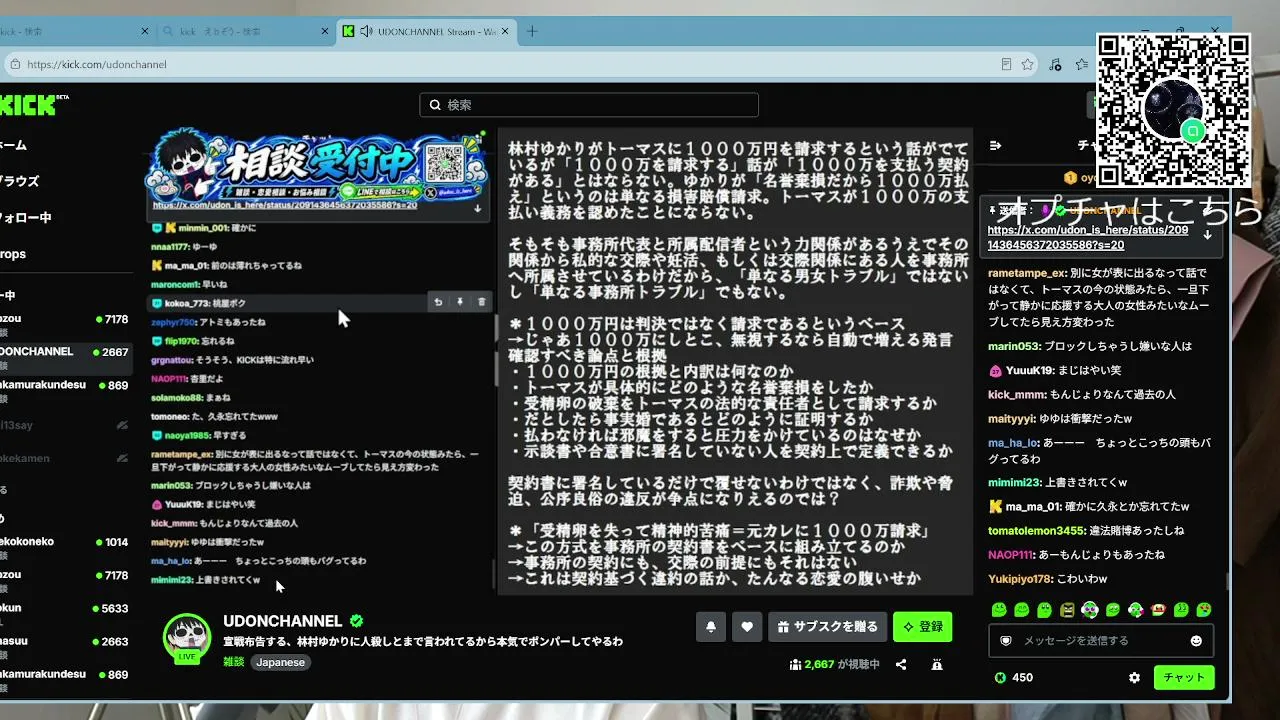Open the sidebar channel with 1014 viewers
The height and width of the screenshot is (720, 1280).
[x=65, y=548]
